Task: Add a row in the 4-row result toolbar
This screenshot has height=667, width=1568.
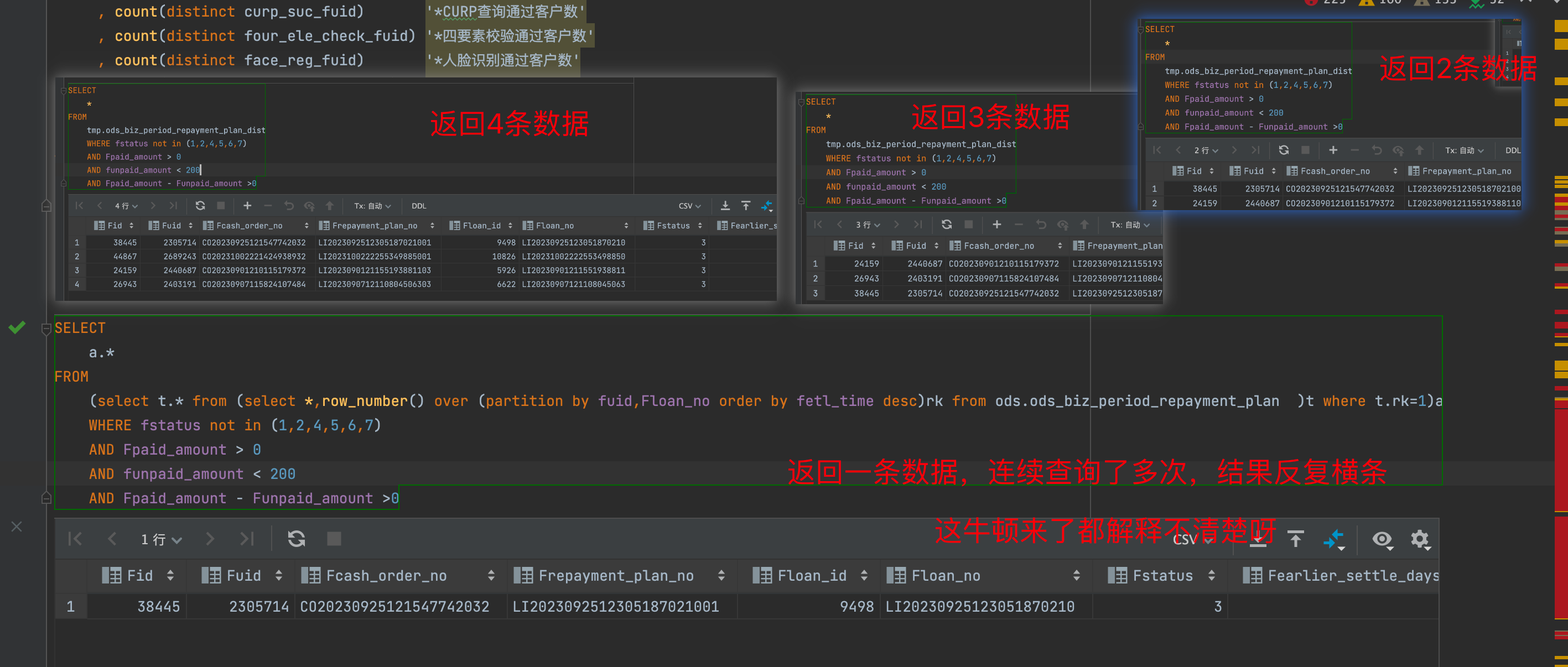Action: 247,206
